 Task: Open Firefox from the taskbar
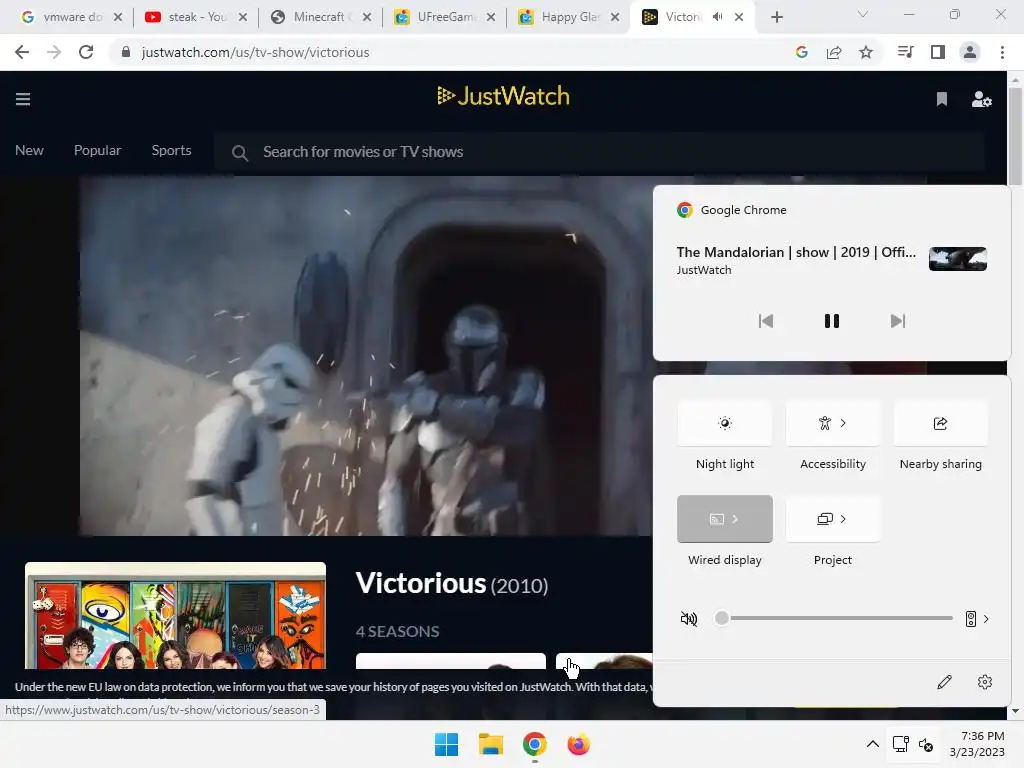pos(579,744)
